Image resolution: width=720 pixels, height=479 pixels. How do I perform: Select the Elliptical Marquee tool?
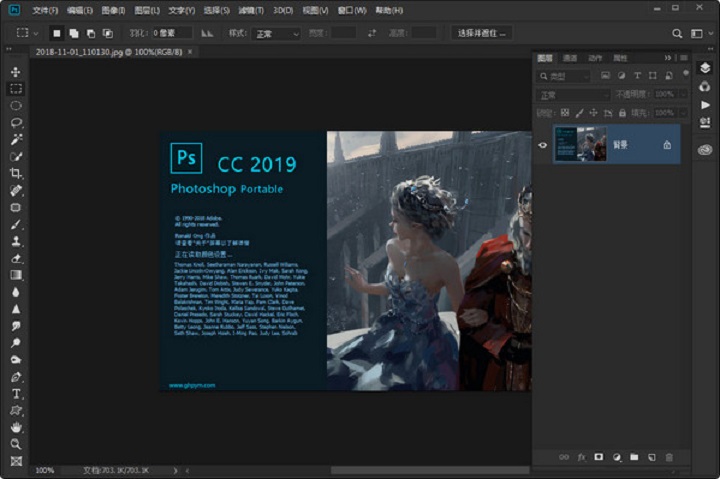(x=16, y=106)
